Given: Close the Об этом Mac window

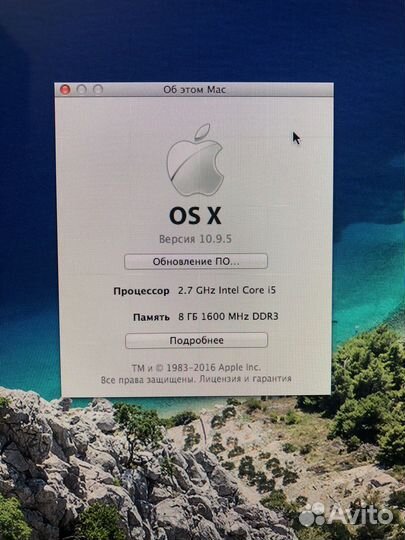Looking at the screenshot, I should [x=65, y=90].
